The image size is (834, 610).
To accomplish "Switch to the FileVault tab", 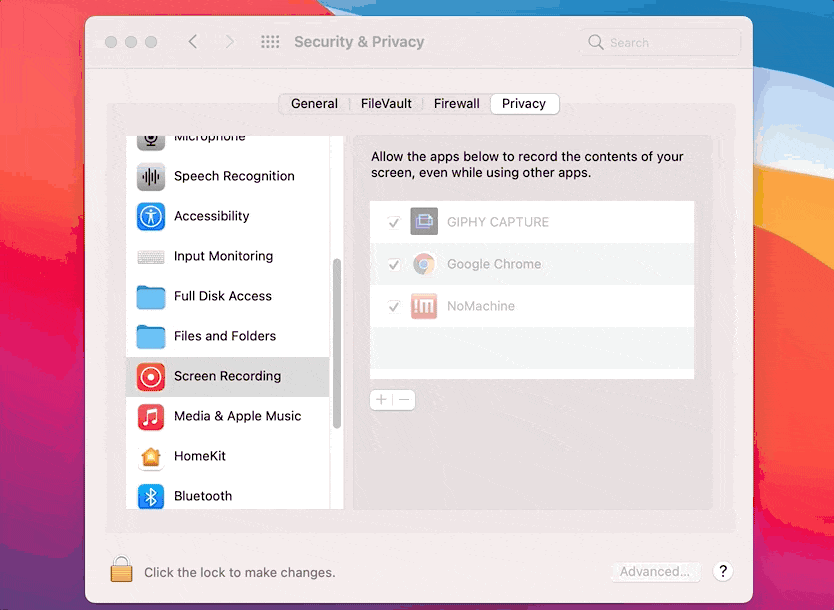I will pyautogui.click(x=386, y=104).
